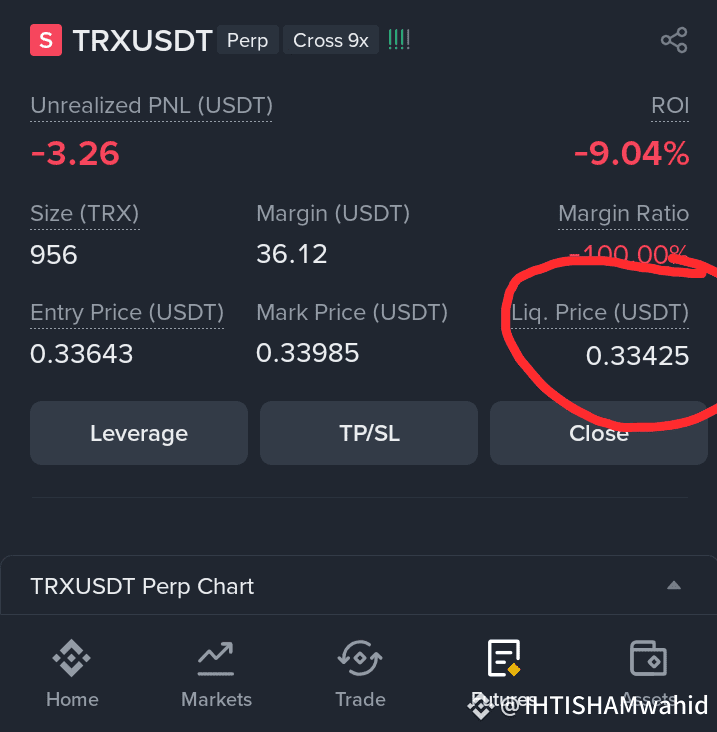
Task: Open the Markets chart icon
Action: pos(216,659)
